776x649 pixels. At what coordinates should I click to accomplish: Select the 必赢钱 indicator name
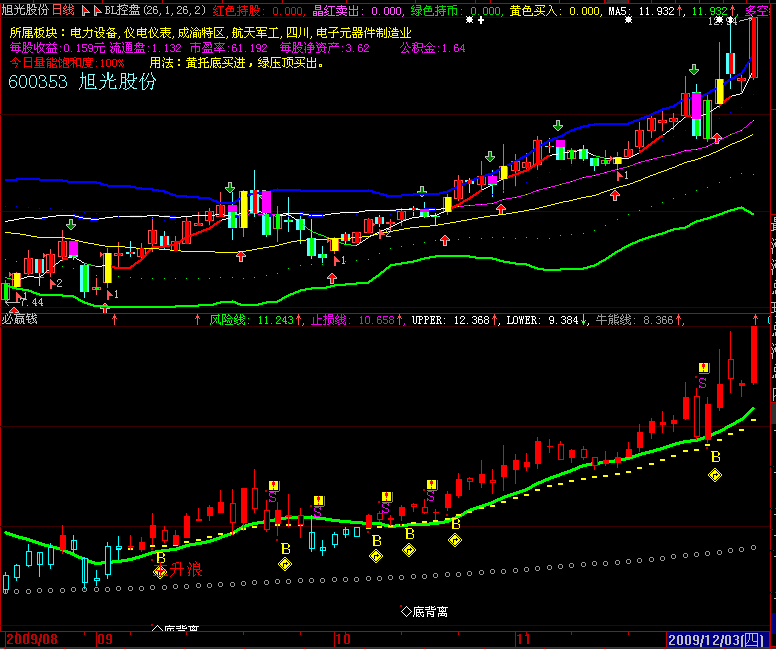(x=20, y=319)
